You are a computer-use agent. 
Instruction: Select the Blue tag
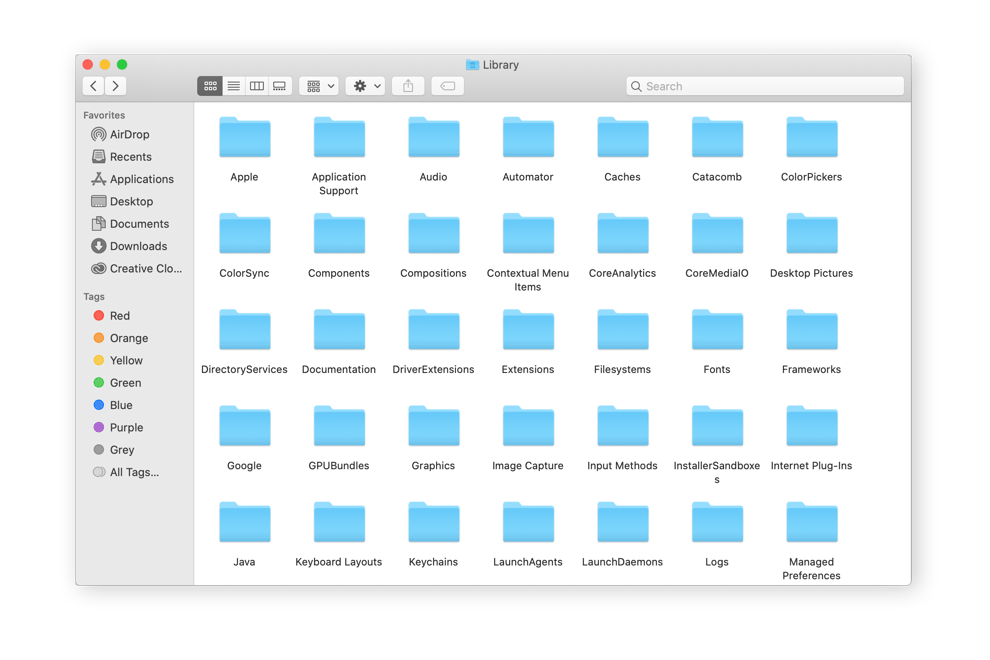click(x=113, y=405)
